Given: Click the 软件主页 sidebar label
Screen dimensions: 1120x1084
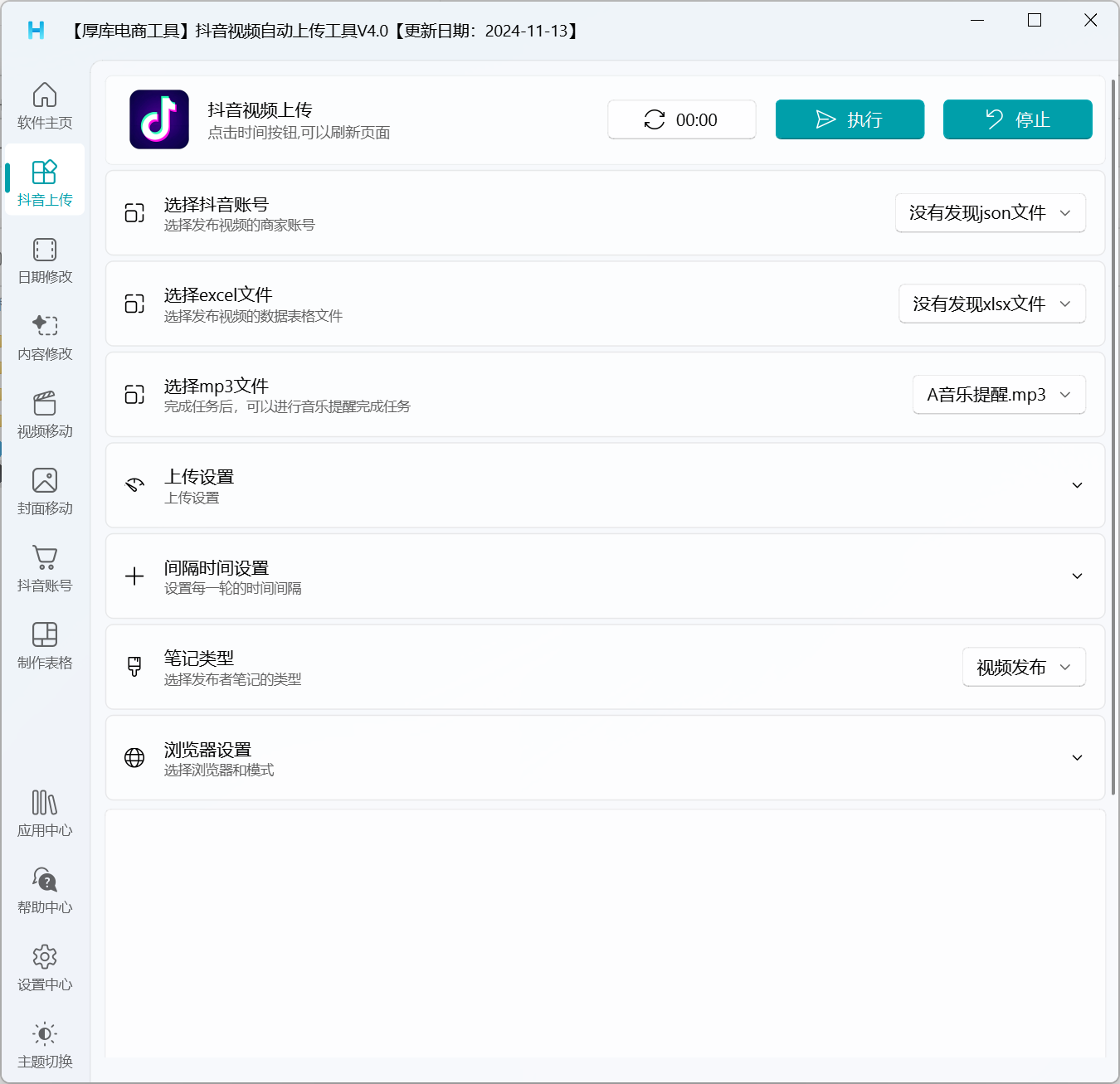Looking at the screenshot, I should tap(45, 123).
